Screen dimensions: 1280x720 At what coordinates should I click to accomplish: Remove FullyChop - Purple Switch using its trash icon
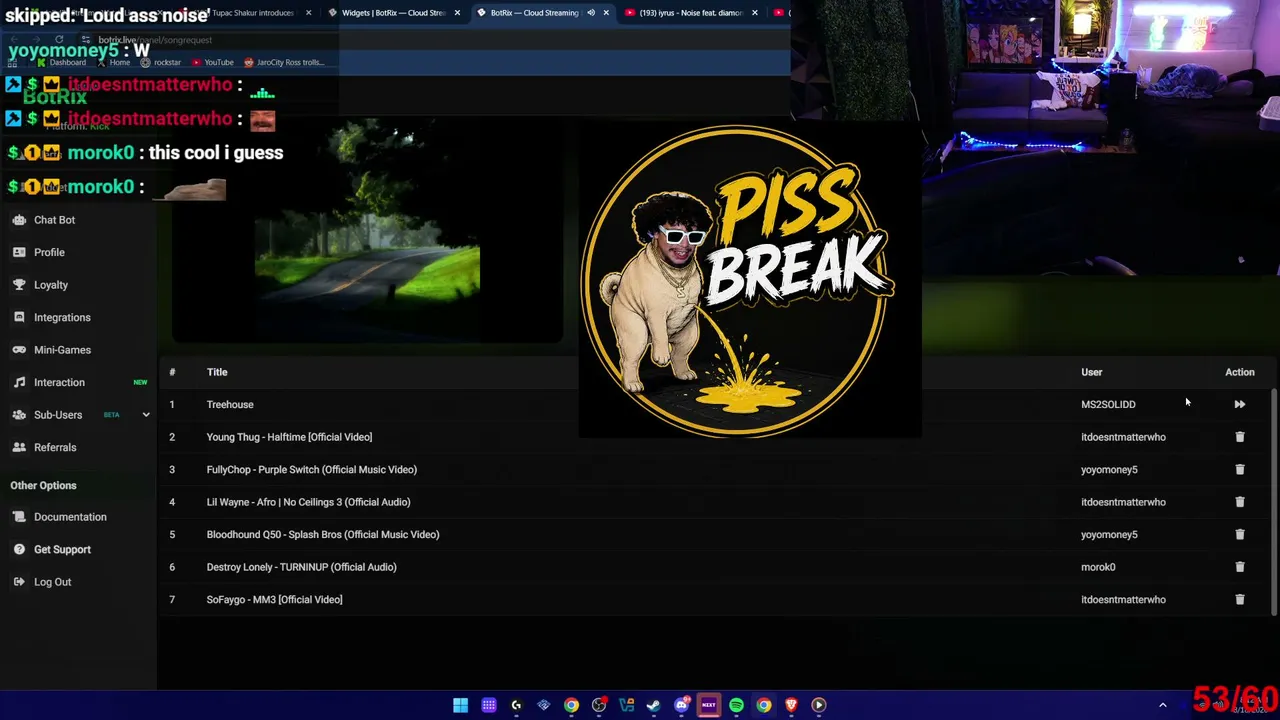tap(1239, 469)
